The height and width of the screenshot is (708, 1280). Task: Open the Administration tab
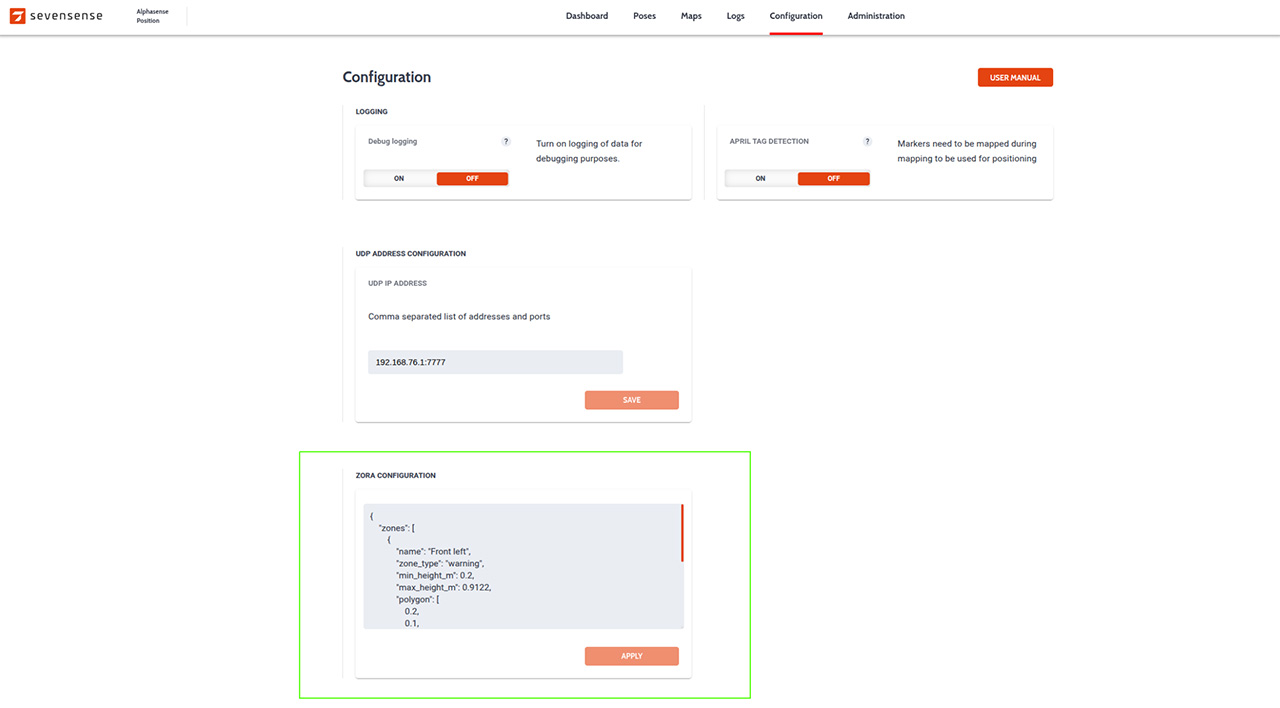(876, 16)
